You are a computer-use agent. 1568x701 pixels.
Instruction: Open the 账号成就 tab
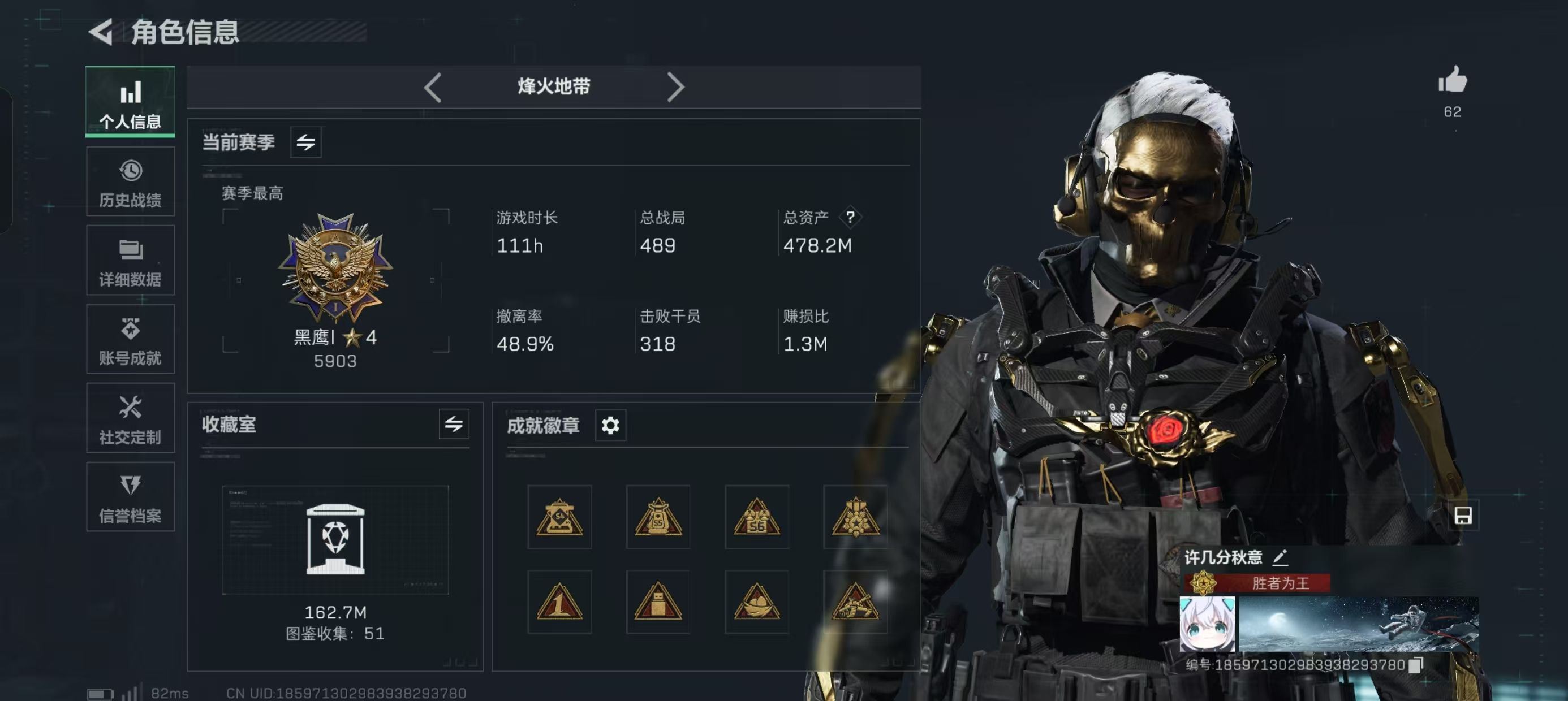[x=130, y=339]
